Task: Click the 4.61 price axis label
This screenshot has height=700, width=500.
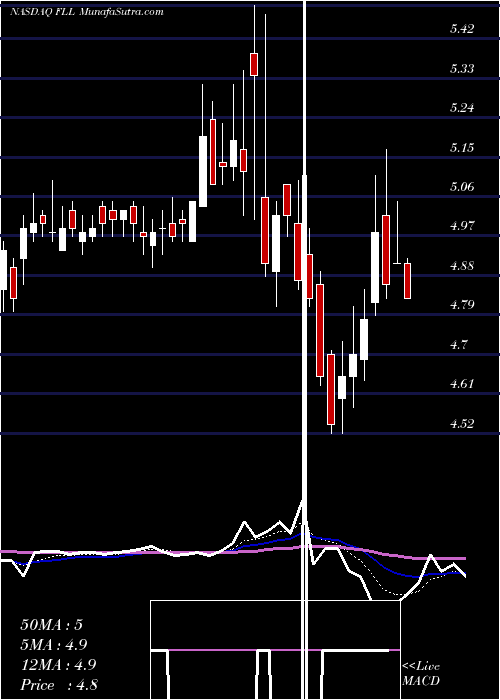Action: tap(462, 384)
